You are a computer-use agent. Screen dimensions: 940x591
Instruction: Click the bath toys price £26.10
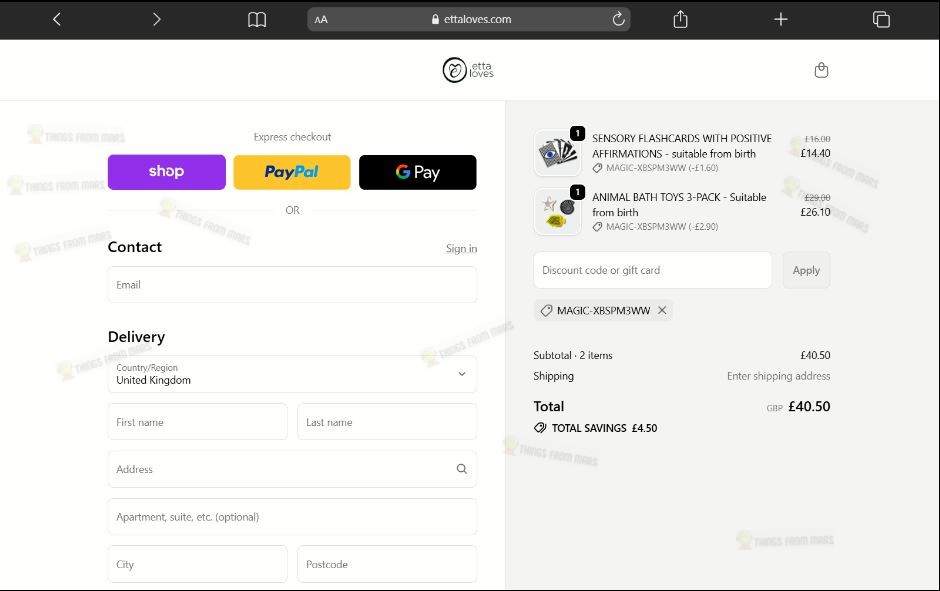(815, 212)
